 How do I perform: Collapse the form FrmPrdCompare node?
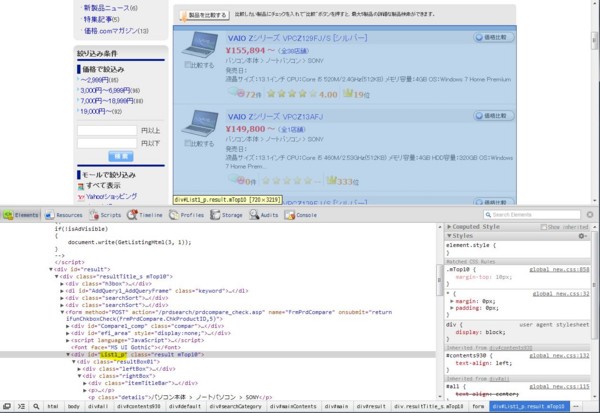62,312
